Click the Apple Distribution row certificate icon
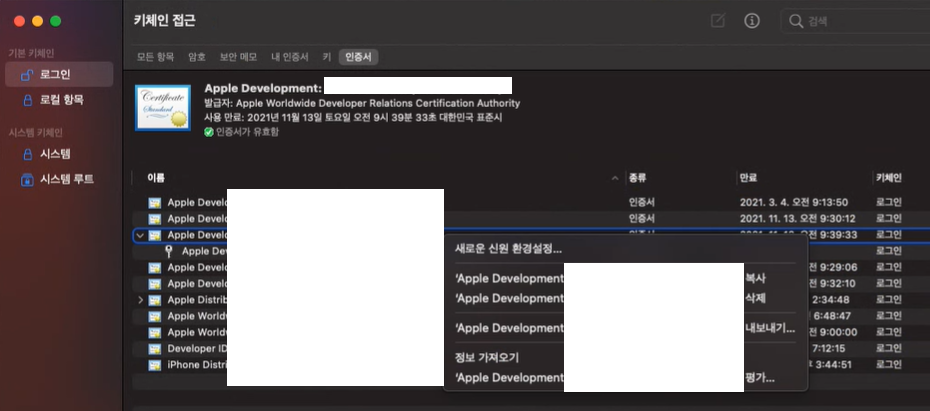 pyautogui.click(x=155, y=300)
